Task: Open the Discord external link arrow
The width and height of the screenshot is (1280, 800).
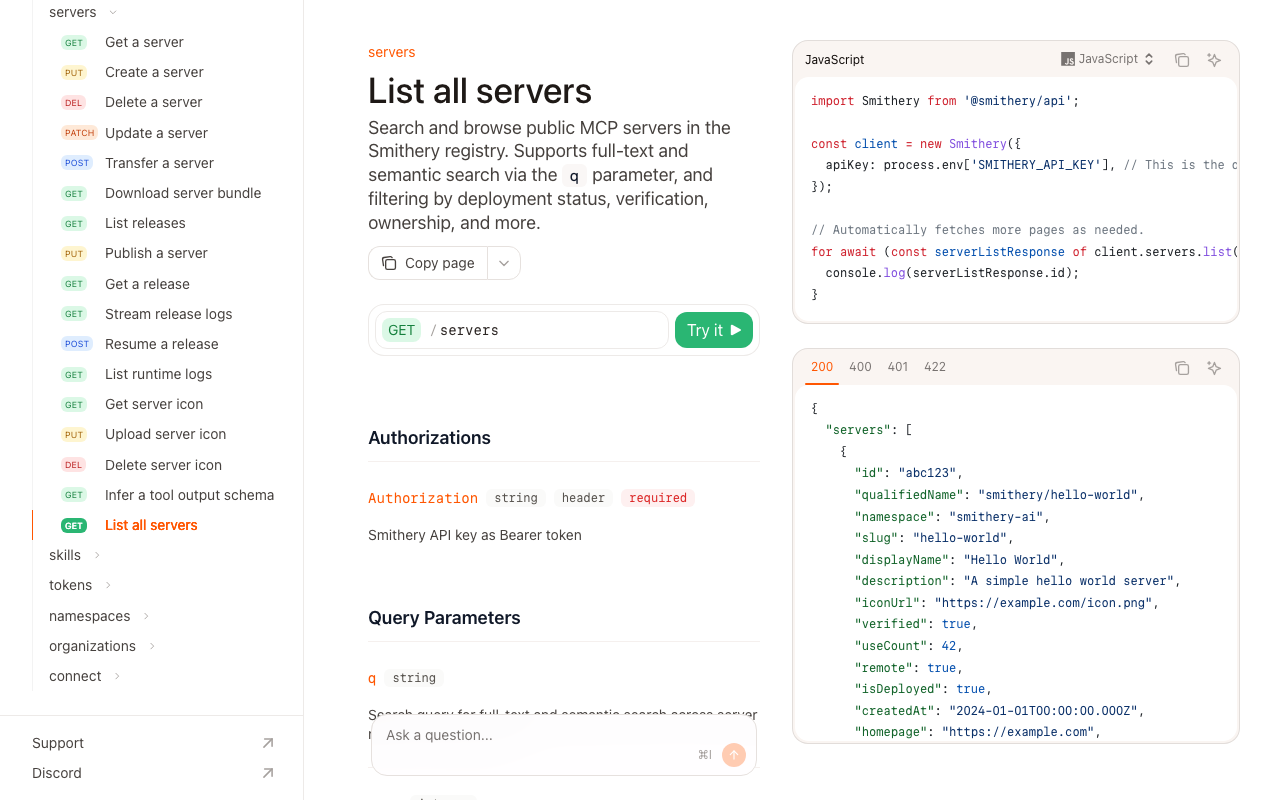Action: pos(268,773)
